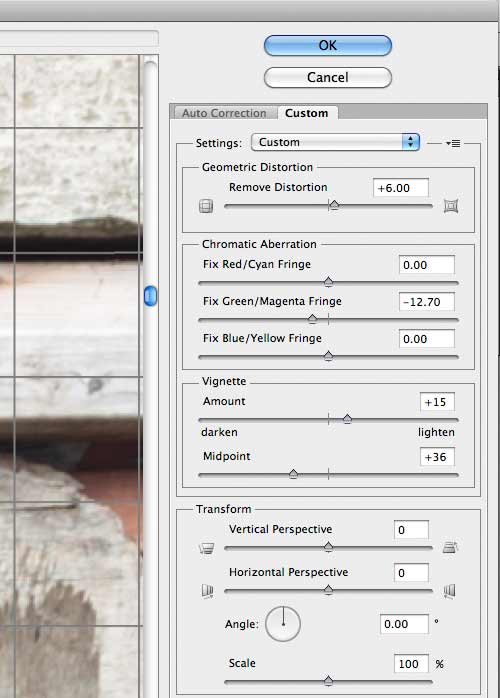Click the vertical perspective tilt-down icon

[450, 548]
